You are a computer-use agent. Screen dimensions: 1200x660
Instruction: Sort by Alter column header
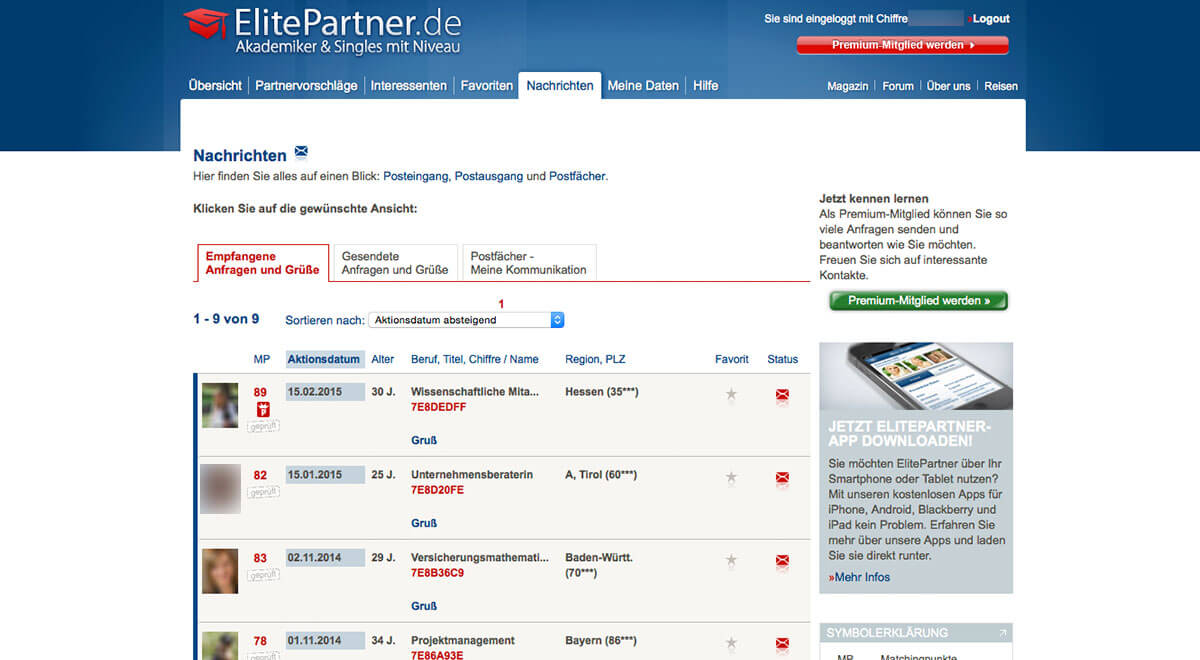[x=383, y=359]
